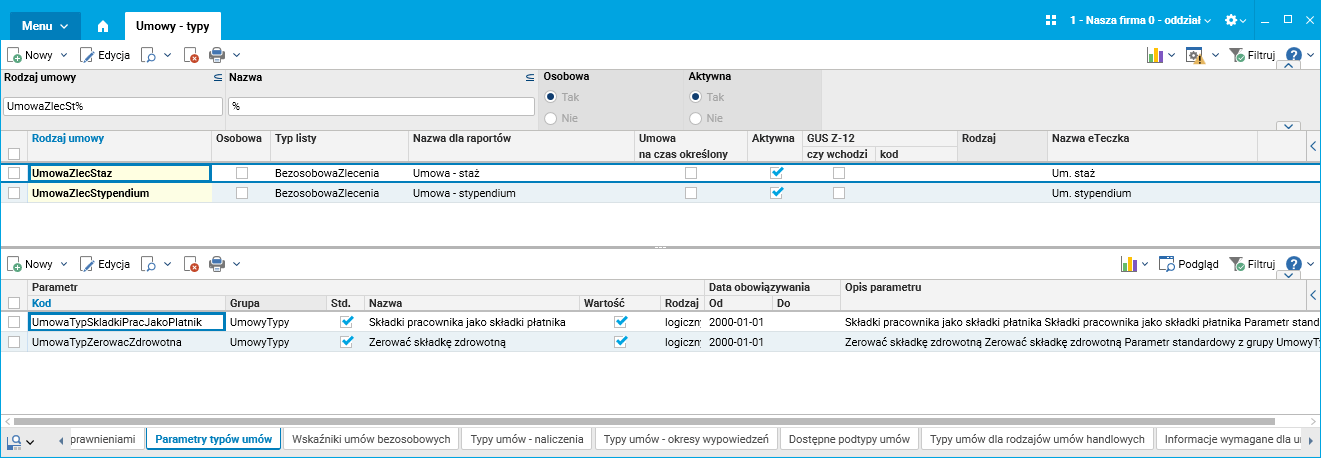Viewport: 1321px width, 458px height.
Task: Check Osobowa checkbox for UmowaZlecStypendium row
Action: click(x=241, y=193)
